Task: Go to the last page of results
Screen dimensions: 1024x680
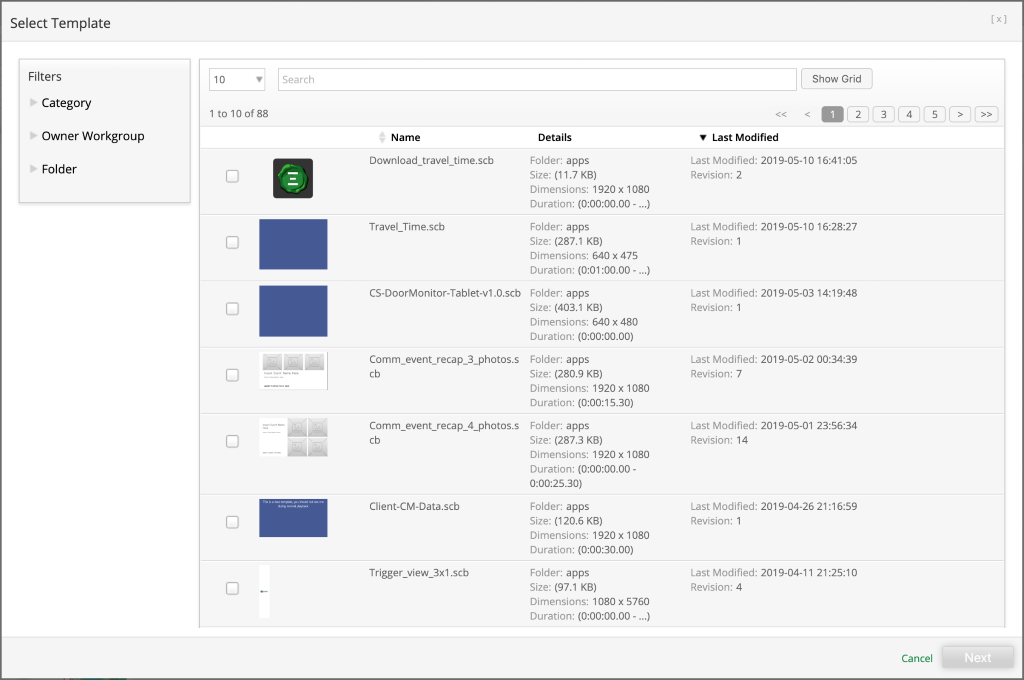Action: [986, 114]
